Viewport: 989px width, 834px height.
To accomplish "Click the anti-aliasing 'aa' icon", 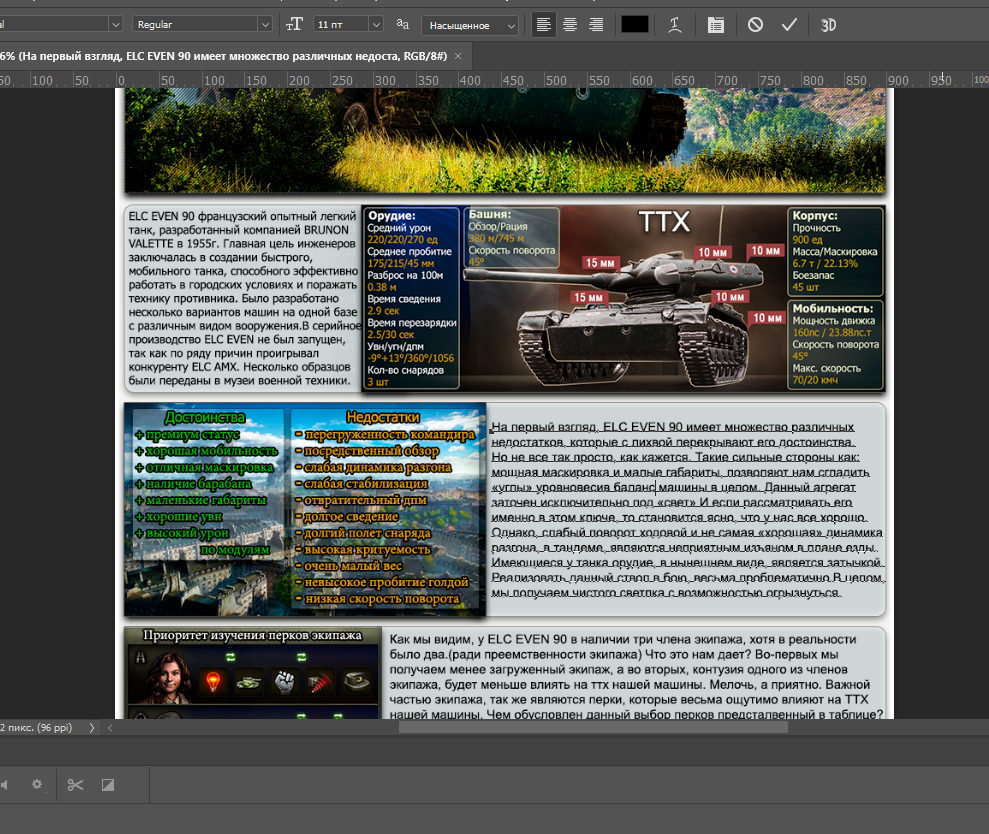I will [402, 25].
